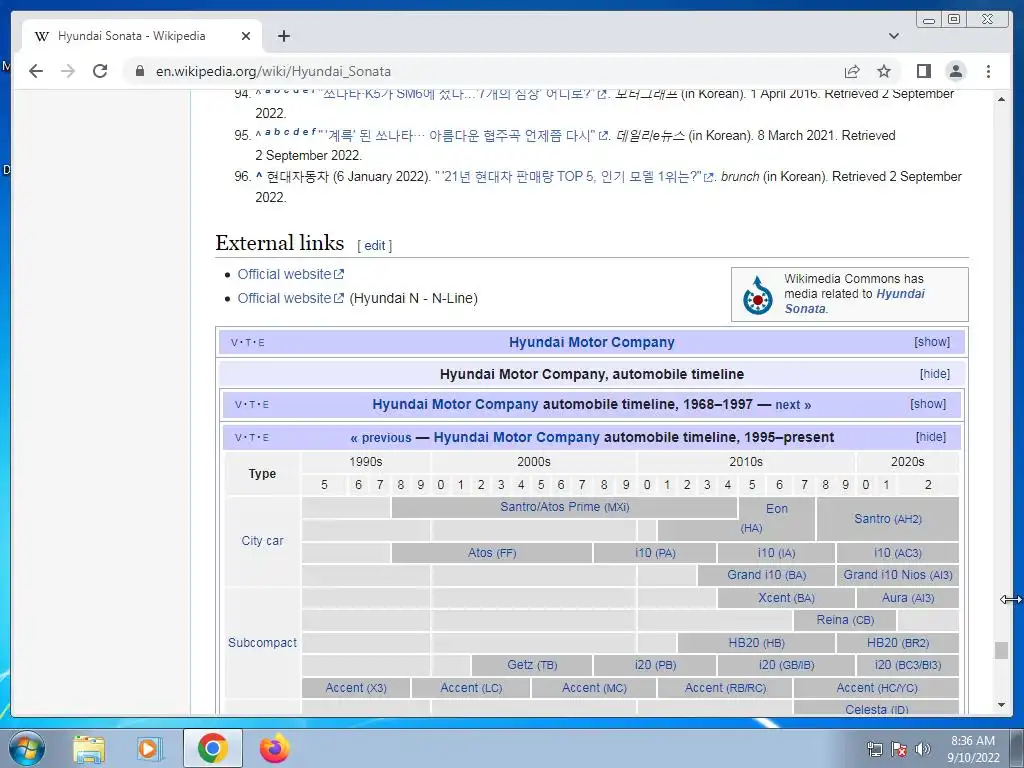Show the 1968–1997 timeline
1024x768 pixels.
pos(928,404)
